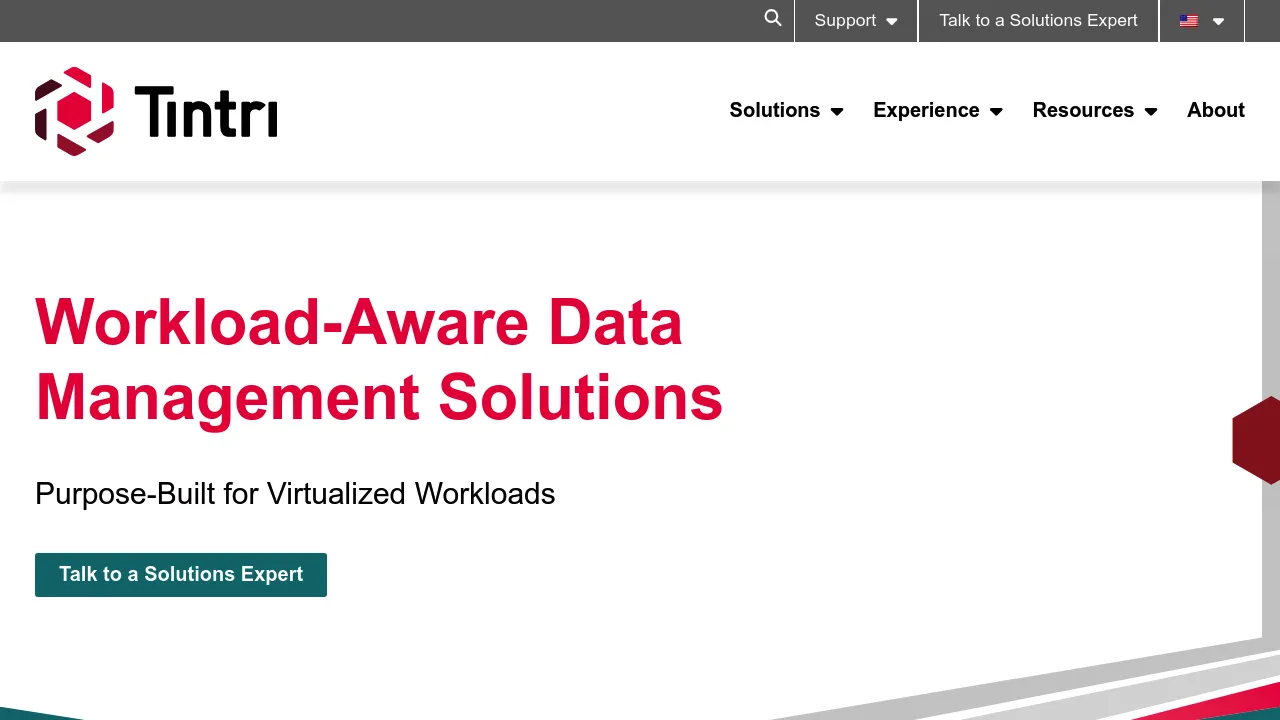Expand the Resources menu

tap(1095, 110)
